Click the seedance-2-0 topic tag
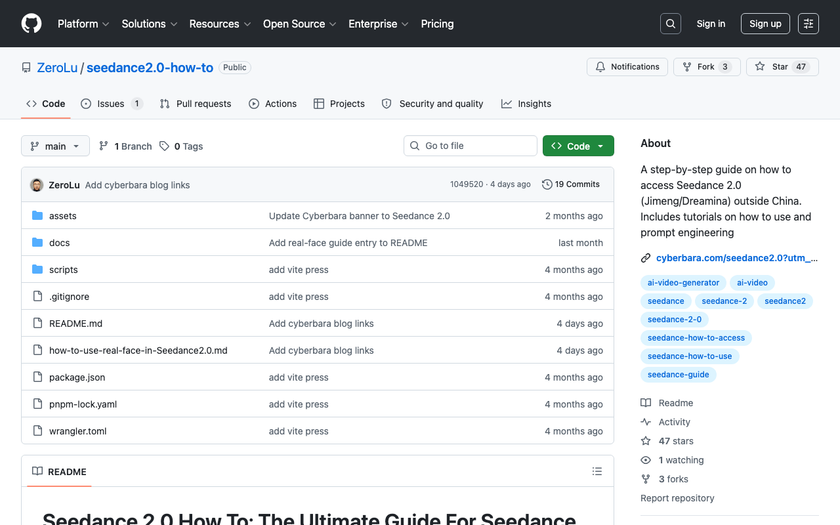 (x=674, y=319)
